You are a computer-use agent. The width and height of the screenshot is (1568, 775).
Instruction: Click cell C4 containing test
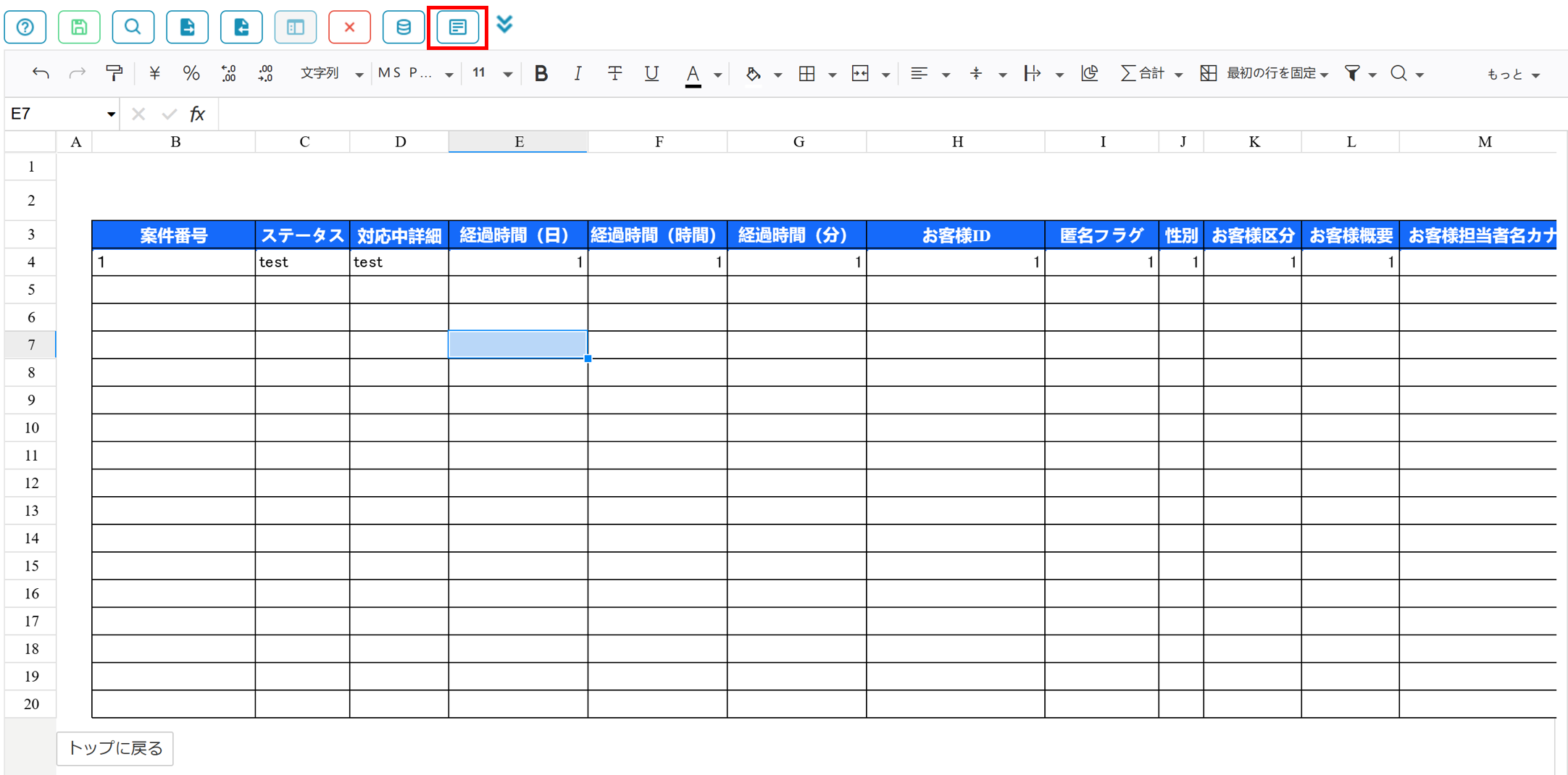click(x=302, y=262)
